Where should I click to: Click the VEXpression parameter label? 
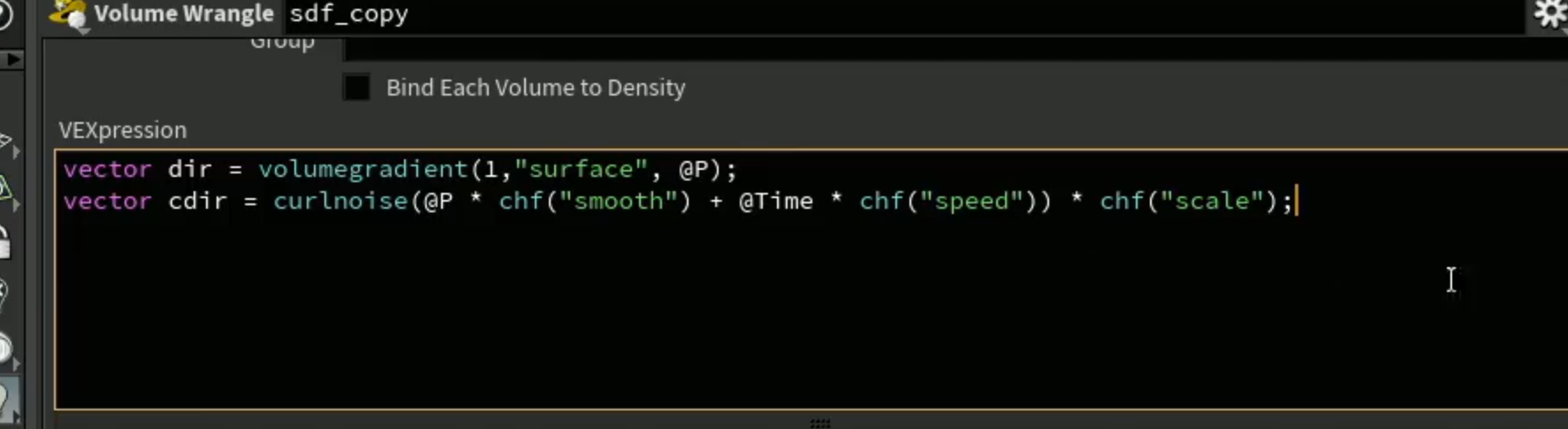coord(123,130)
